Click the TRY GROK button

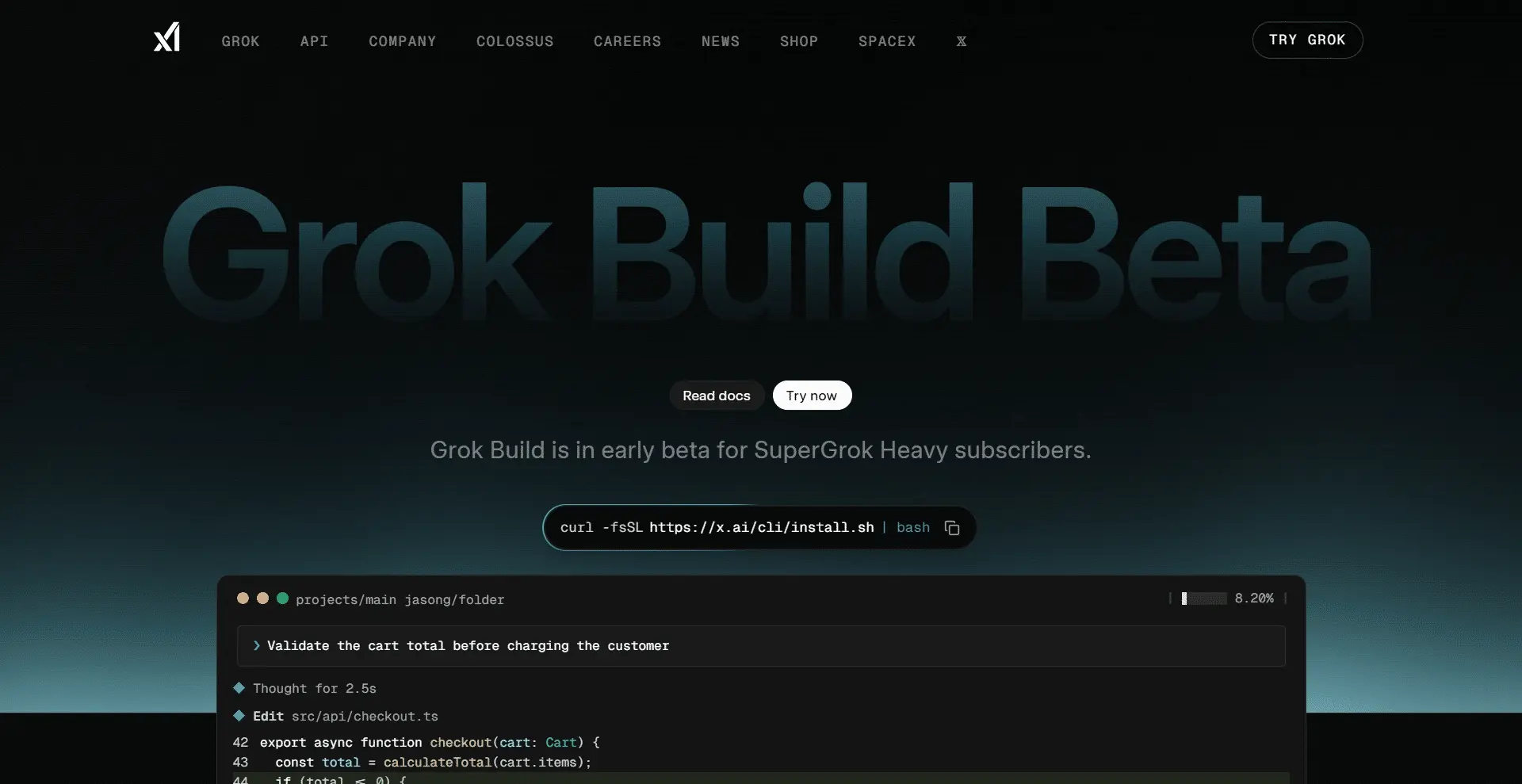click(x=1307, y=40)
